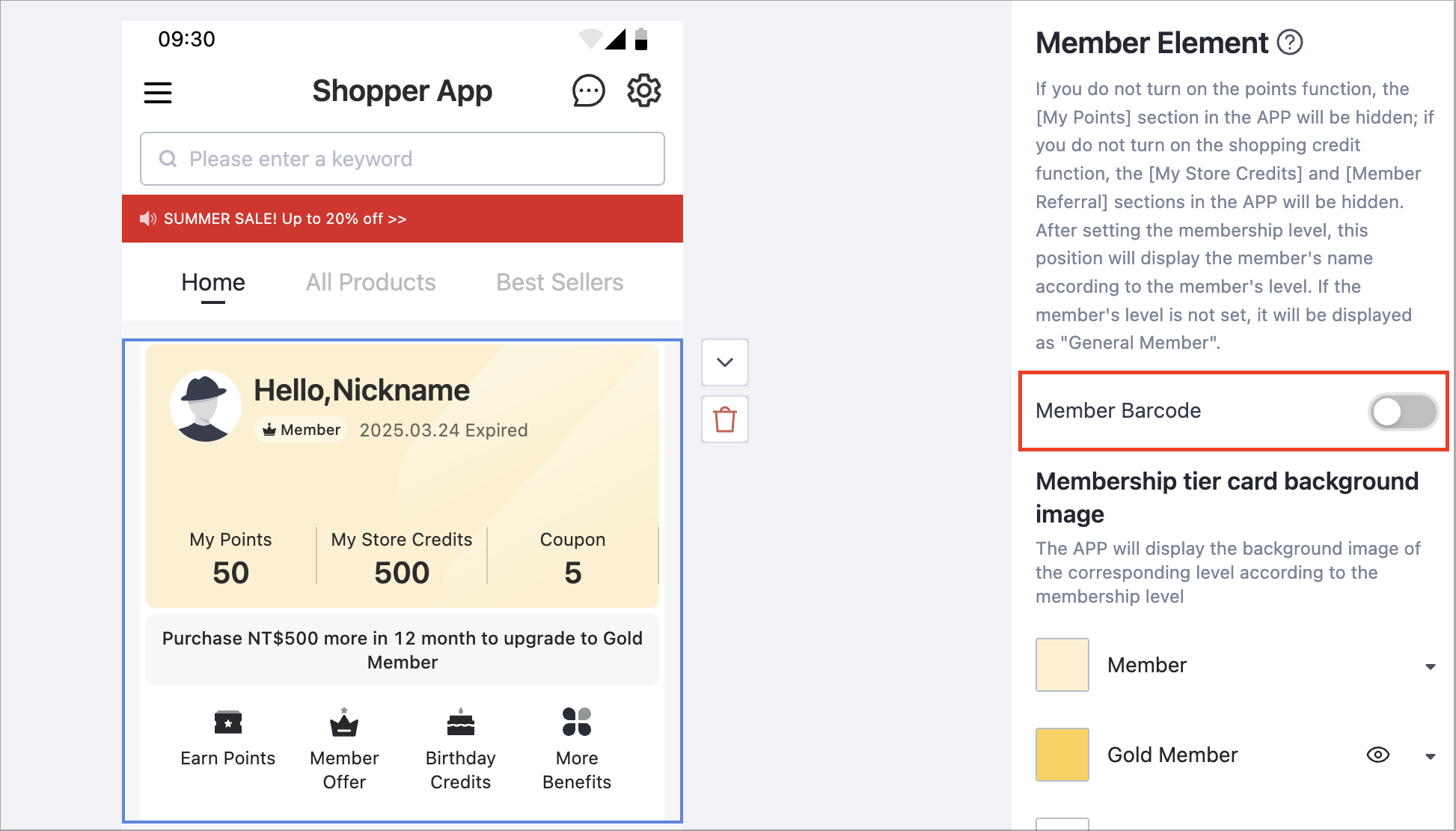Click the Member Offer crown icon
The height and width of the screenshot is (831, 1456).
pyautogui.click(x=344, y=722)
